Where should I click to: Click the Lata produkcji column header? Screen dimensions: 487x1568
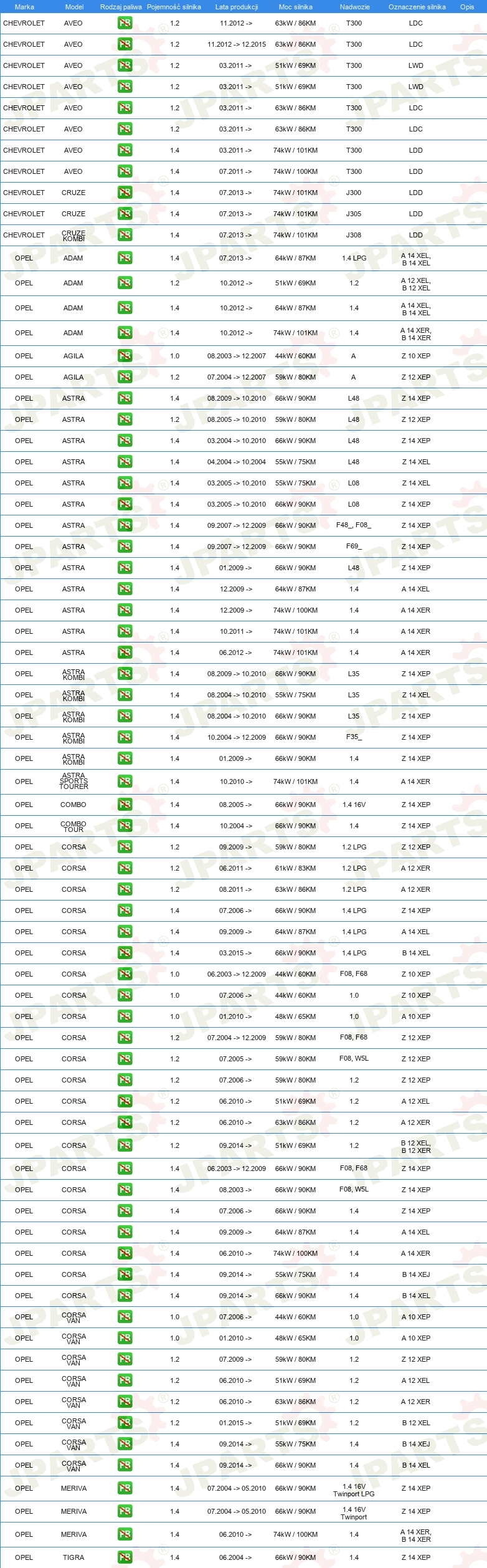[237, 7]
